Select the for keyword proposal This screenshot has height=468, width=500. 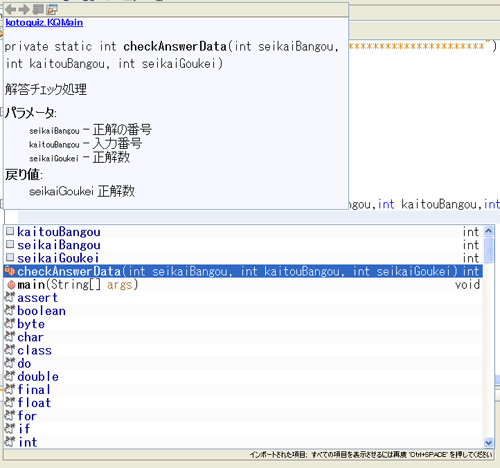click(243, 416)
